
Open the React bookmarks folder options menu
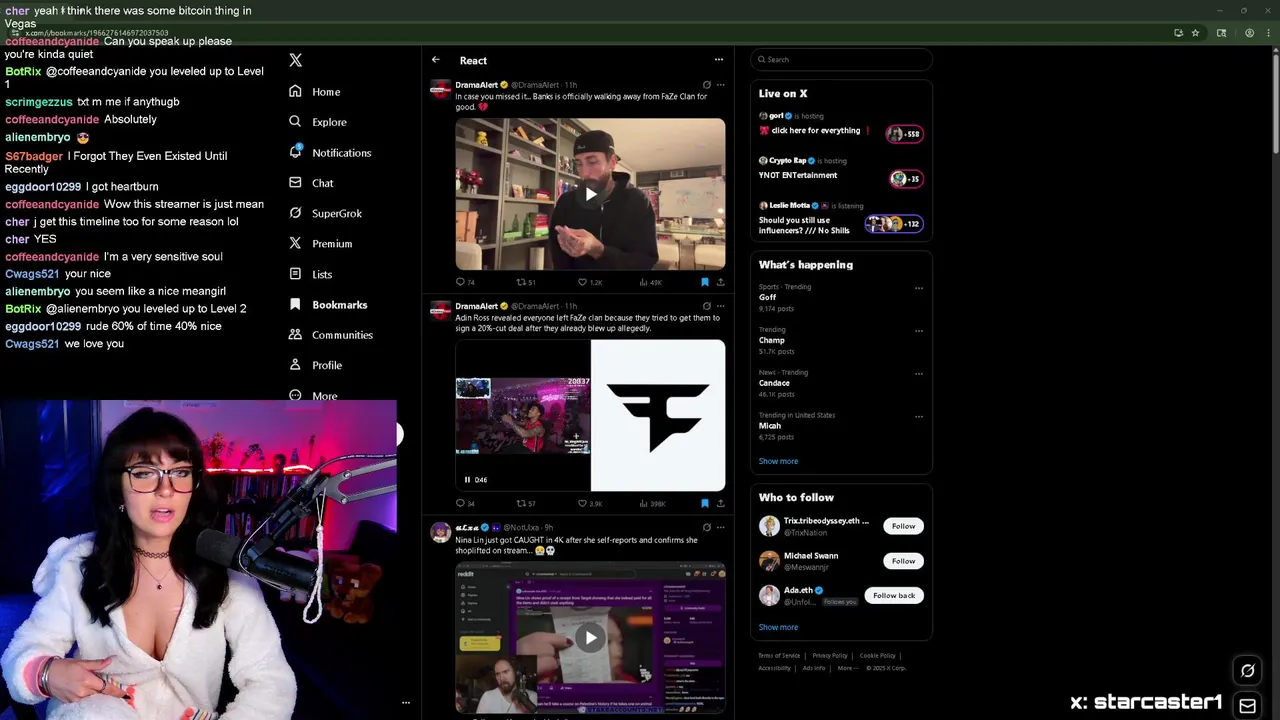tap(718, 60)
